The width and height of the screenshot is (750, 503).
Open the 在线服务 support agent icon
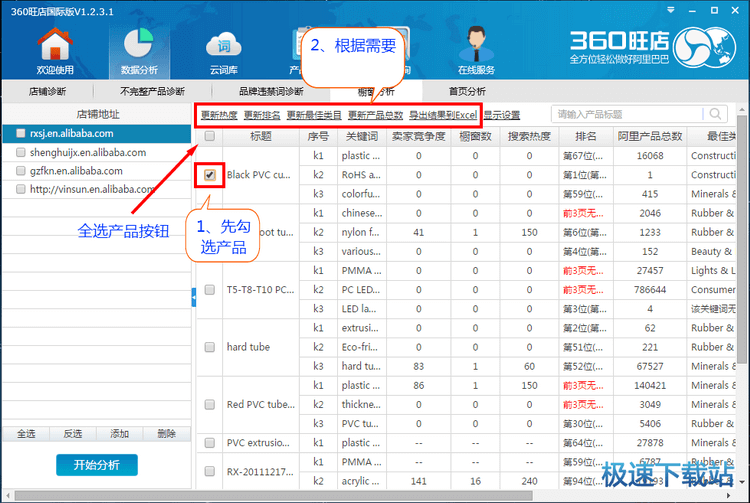coord(476,51)
